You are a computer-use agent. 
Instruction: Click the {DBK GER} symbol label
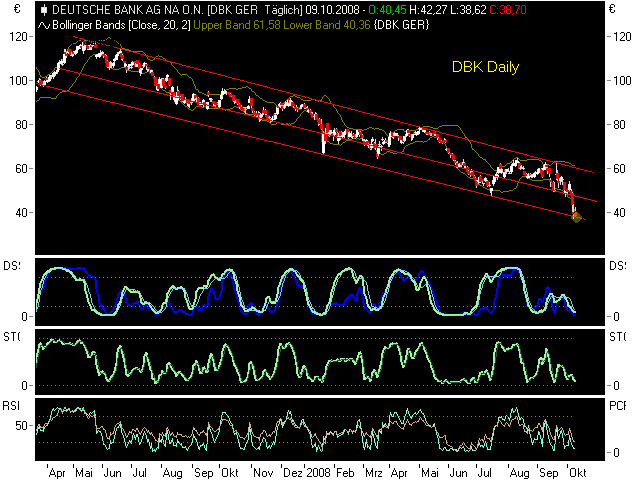401,25
